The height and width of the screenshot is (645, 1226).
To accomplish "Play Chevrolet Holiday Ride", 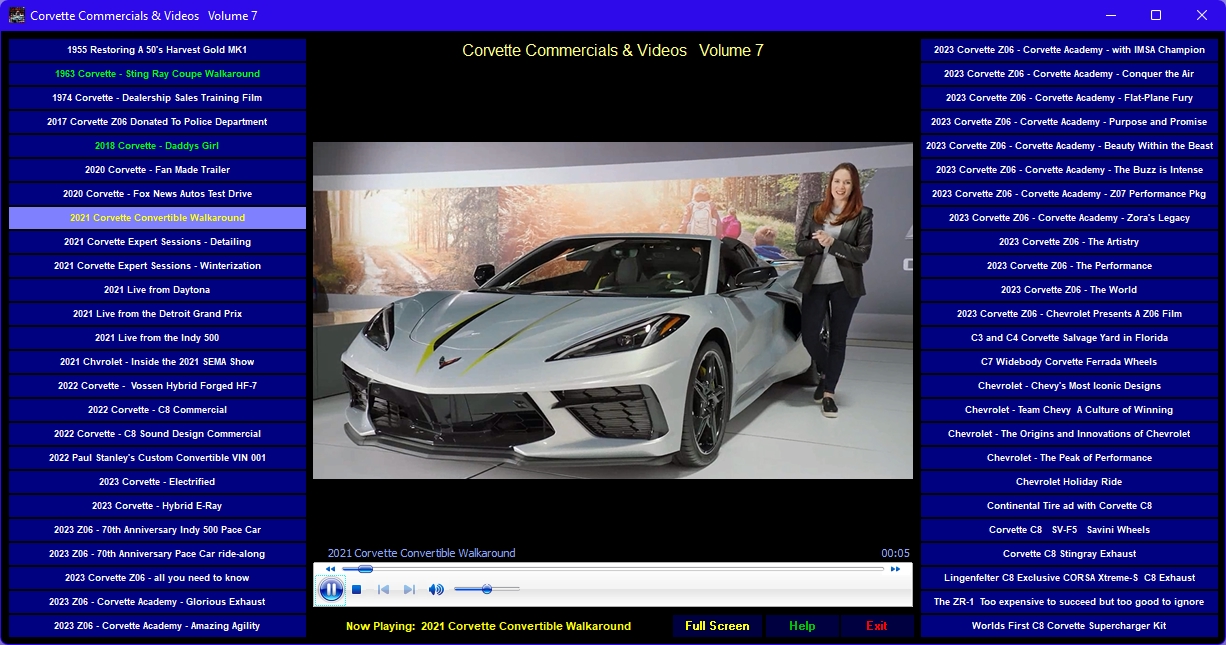I will point(1069,482).
